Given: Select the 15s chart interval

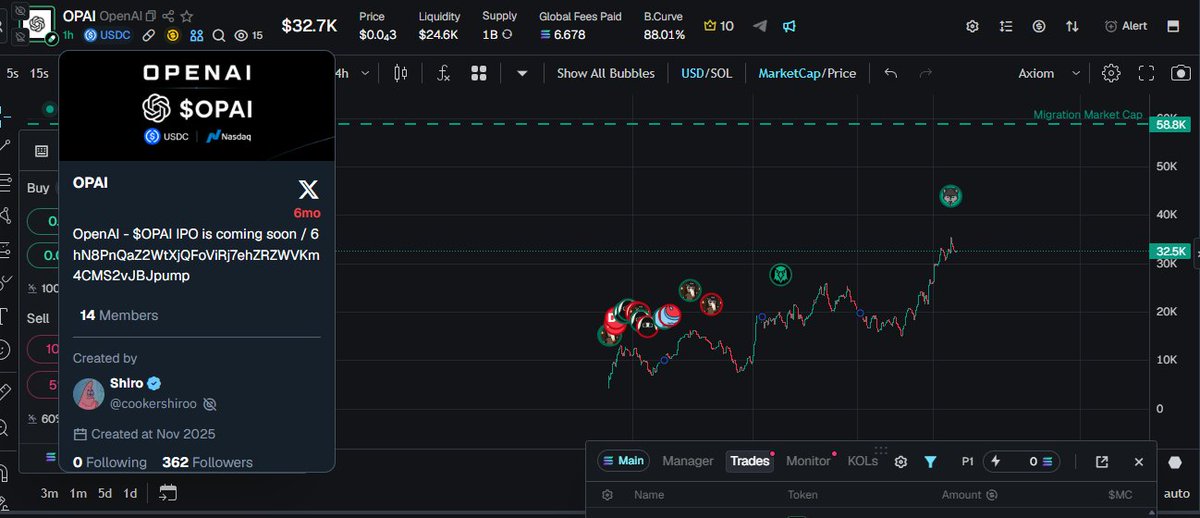Looking at the screenshot, I should [39, 73].
